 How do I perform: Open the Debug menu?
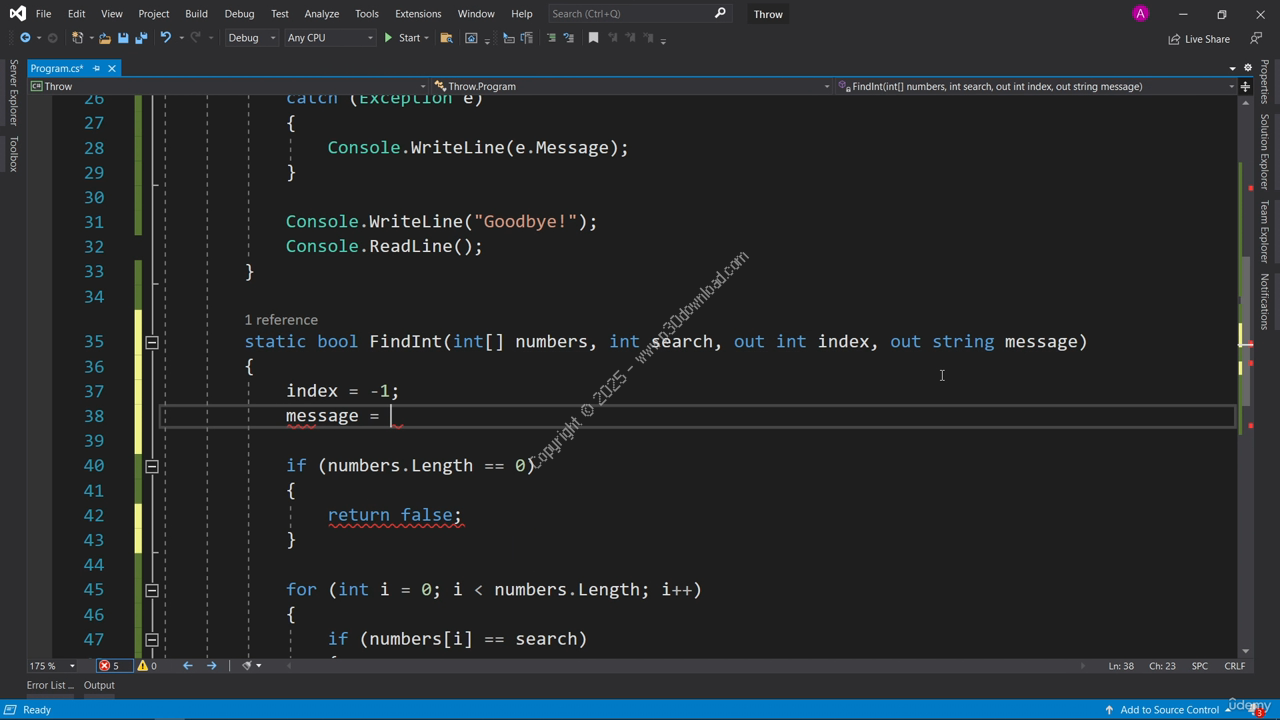pyautogui.click(x=239, y=14)
